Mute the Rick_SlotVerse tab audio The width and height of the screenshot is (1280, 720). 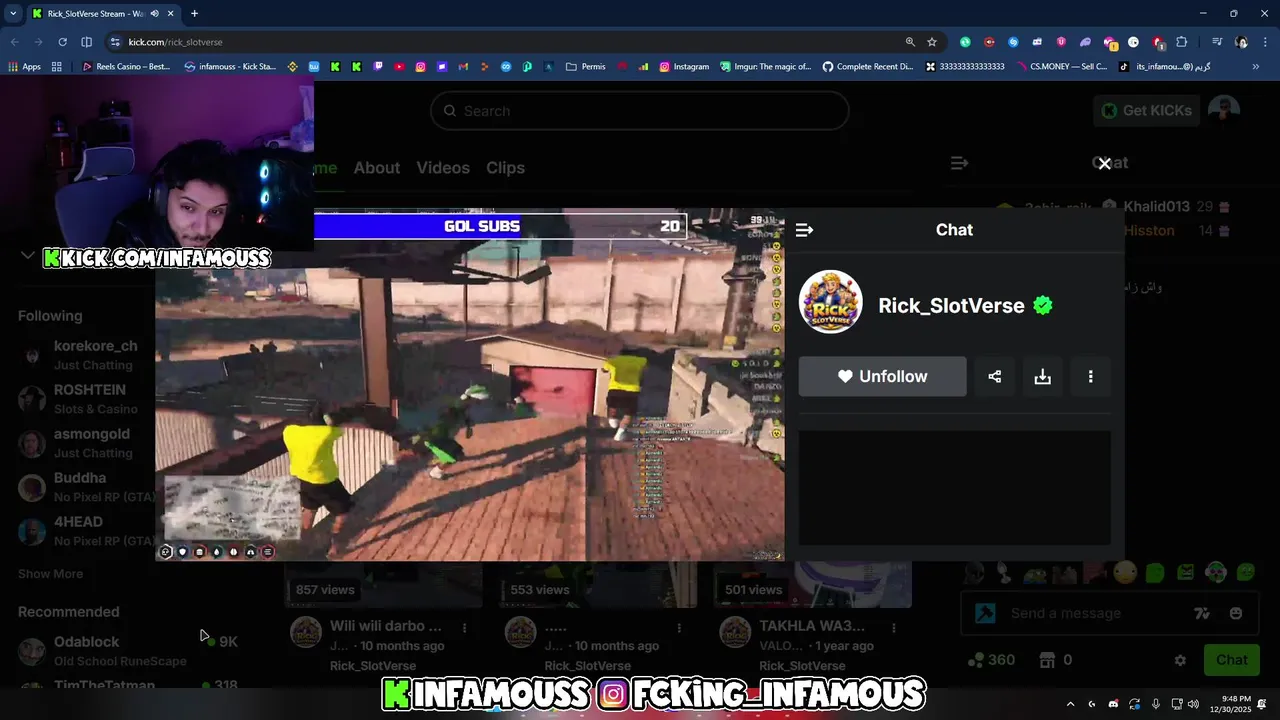pos(153,14)
